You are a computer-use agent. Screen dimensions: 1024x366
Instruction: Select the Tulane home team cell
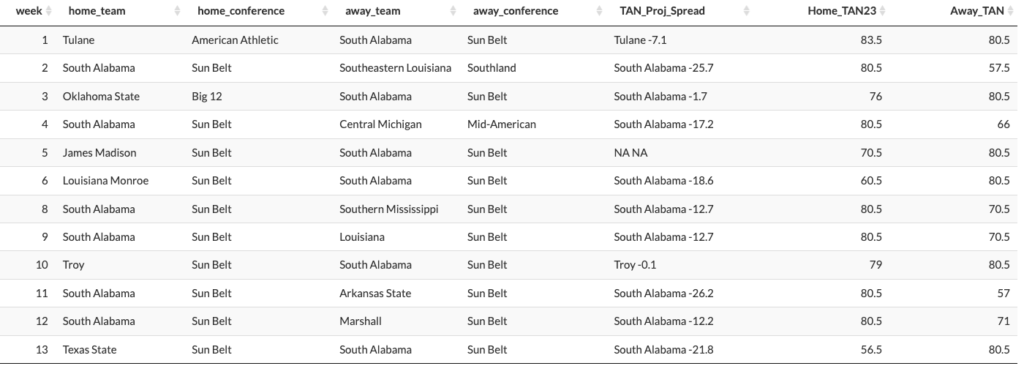click(x=78, y=40)
